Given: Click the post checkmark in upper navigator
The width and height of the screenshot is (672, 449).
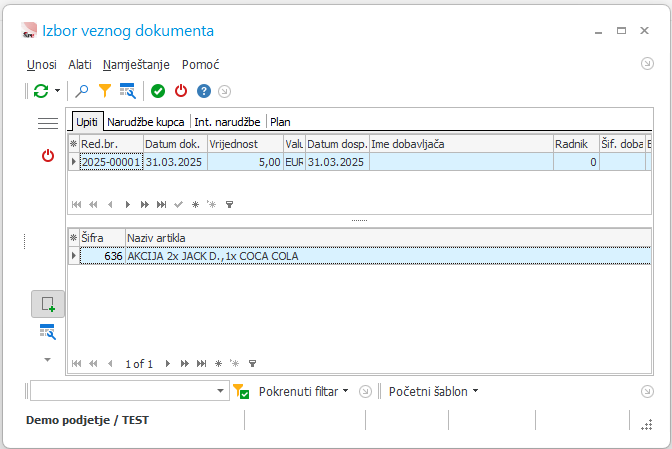Looking at the screenshot, I should [x=179, y=204].
